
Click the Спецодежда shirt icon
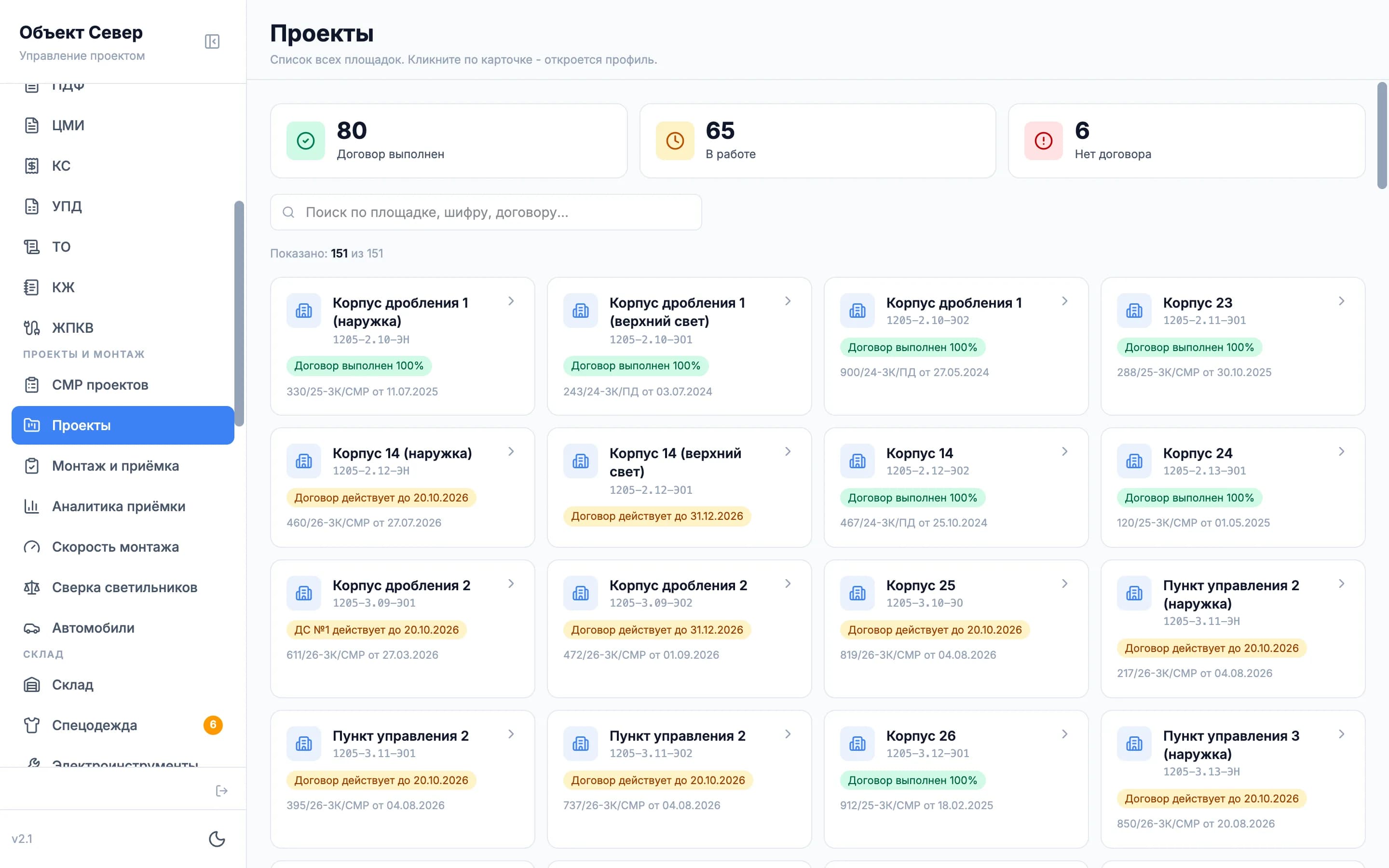pos(31,725)
